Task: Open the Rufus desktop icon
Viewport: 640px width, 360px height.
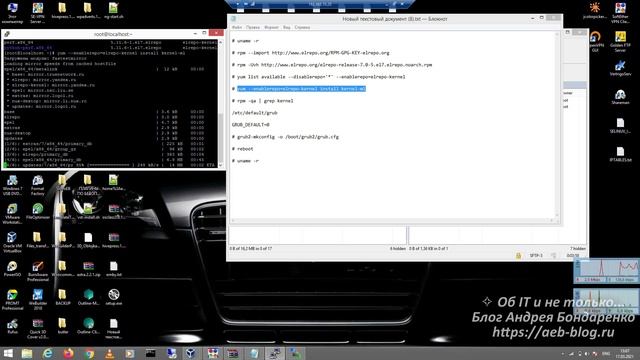Action: click(x=12, y=327)
